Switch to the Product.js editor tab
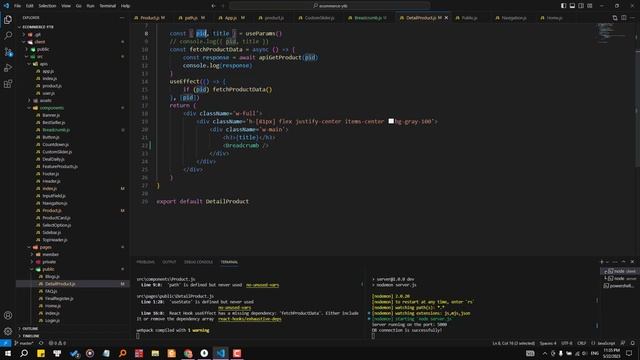The height and width of the screenshot is (360, 640). [x=150, y=18]
